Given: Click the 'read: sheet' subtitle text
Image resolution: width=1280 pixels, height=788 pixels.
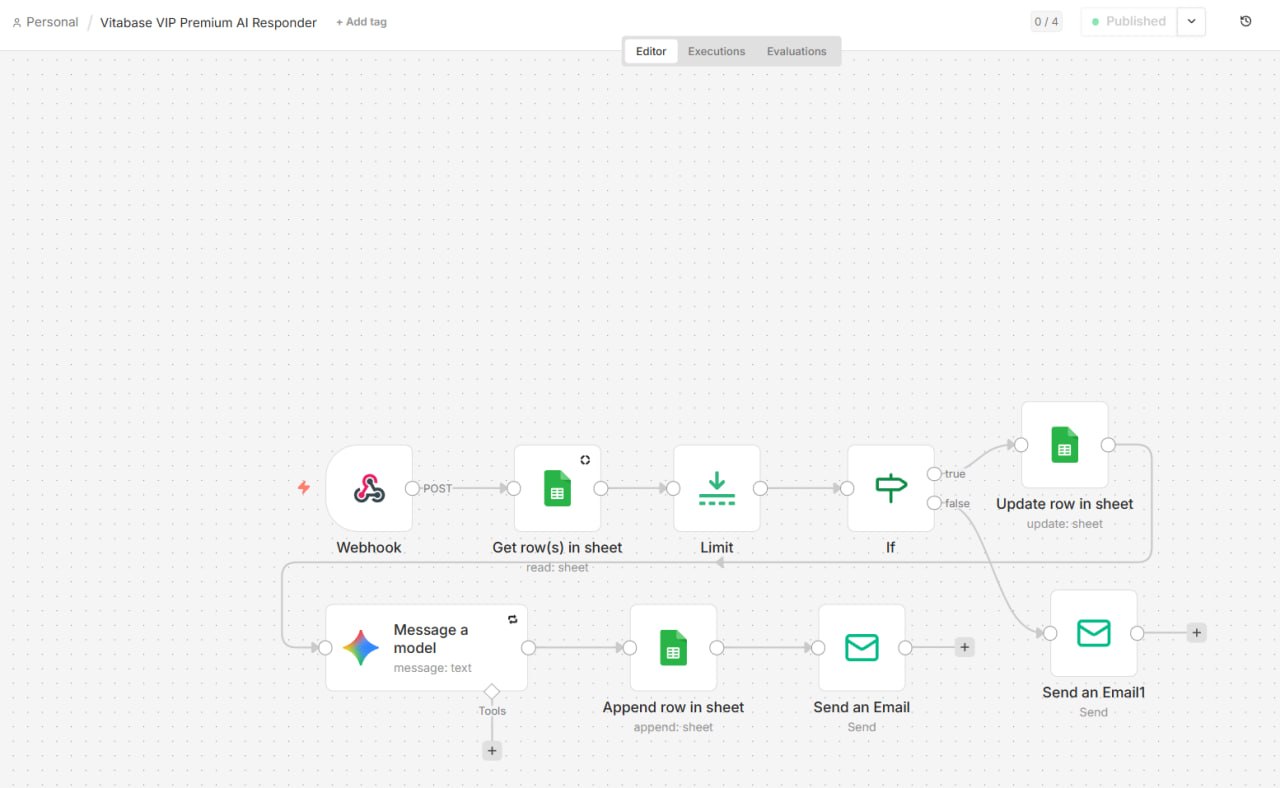Looking at the screenshot, I should [x=557, y=567].
